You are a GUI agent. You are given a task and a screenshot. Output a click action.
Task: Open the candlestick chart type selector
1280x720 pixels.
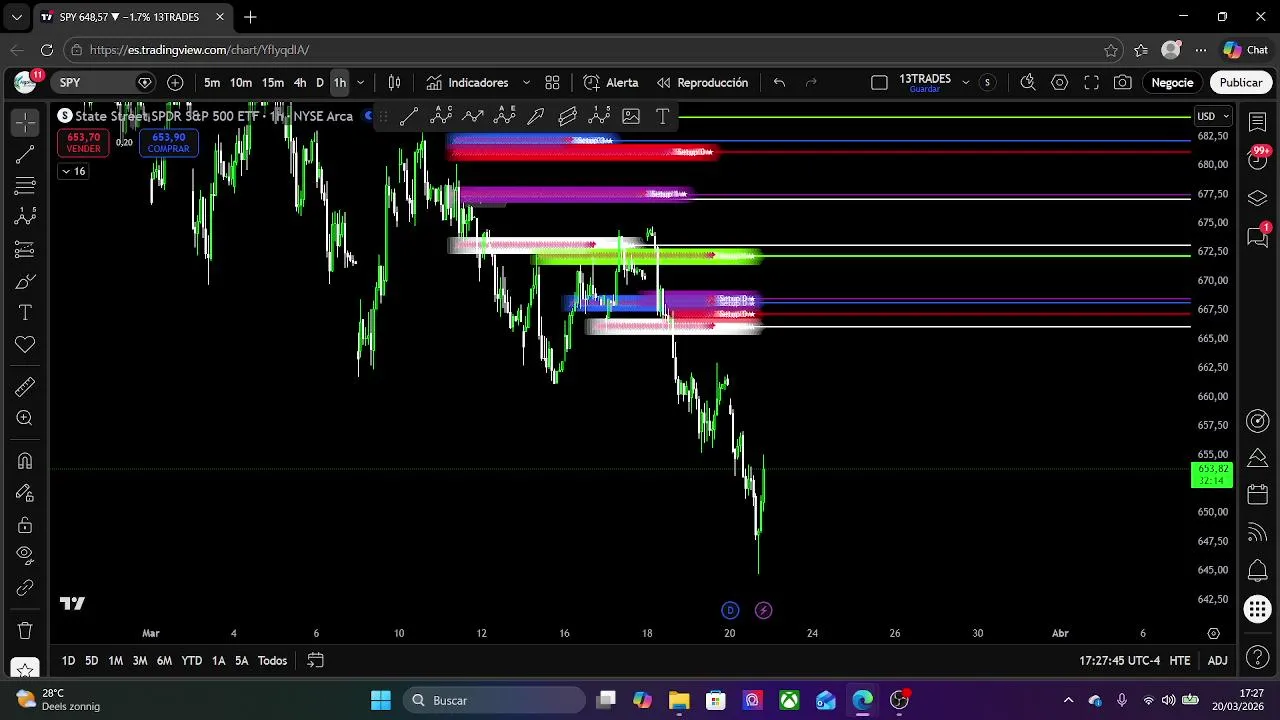pyautogui.click(x=394, y=83)
